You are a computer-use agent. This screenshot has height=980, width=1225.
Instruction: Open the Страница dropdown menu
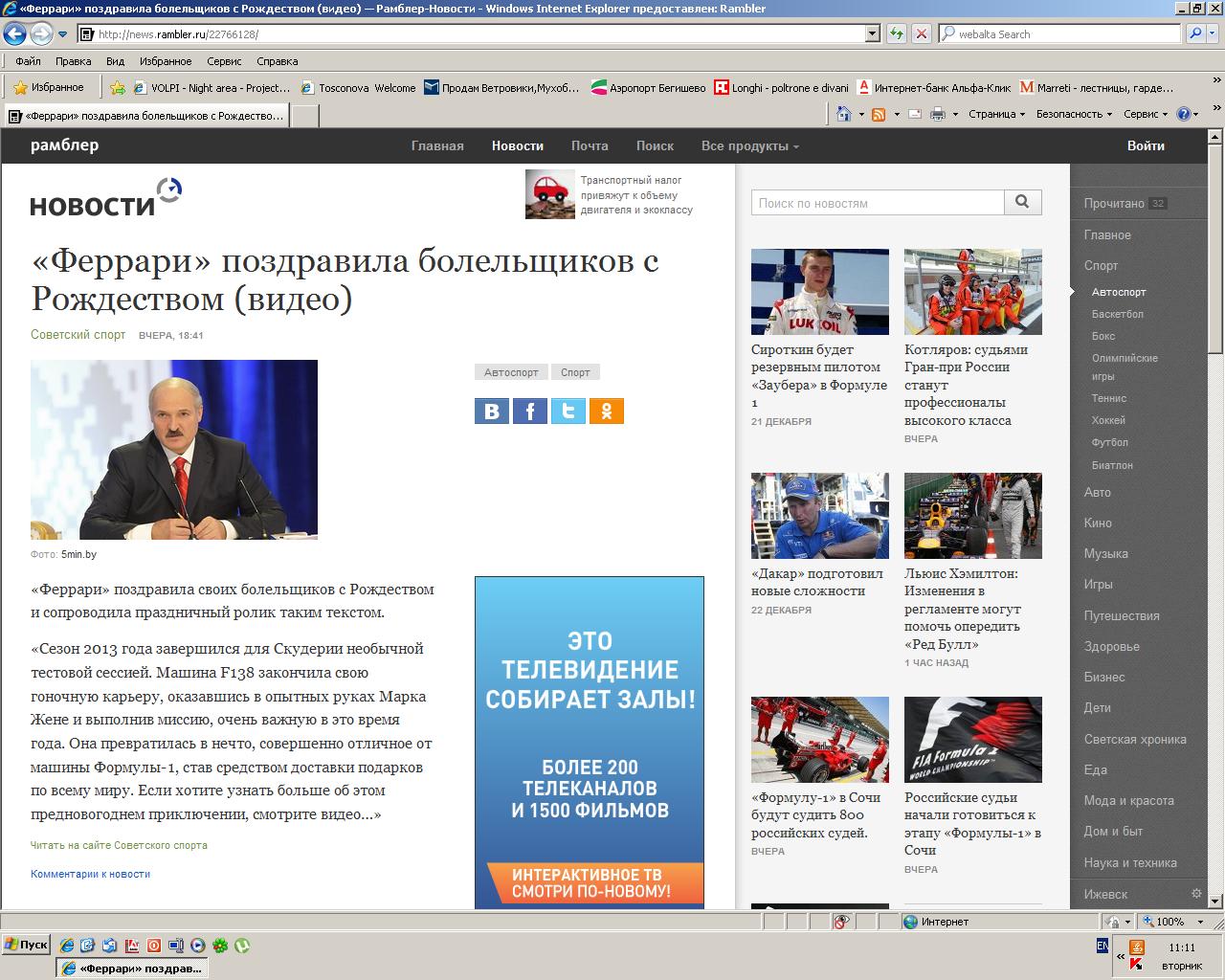(x=995, y=114)
